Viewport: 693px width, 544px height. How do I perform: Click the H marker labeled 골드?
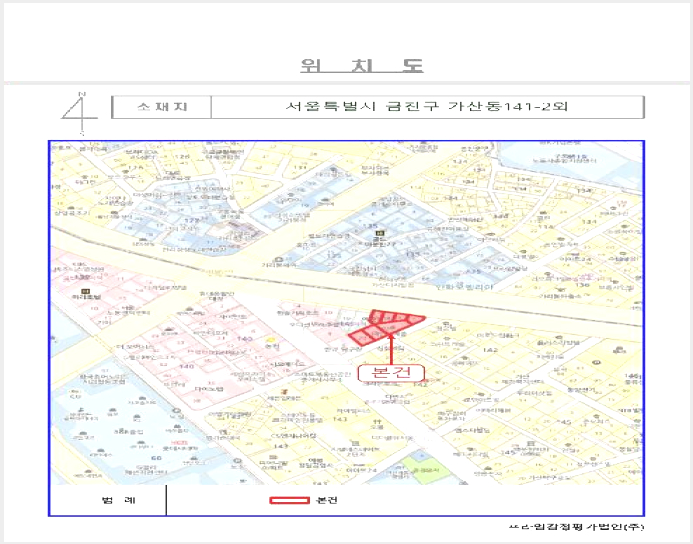click(x=378, y=233)
